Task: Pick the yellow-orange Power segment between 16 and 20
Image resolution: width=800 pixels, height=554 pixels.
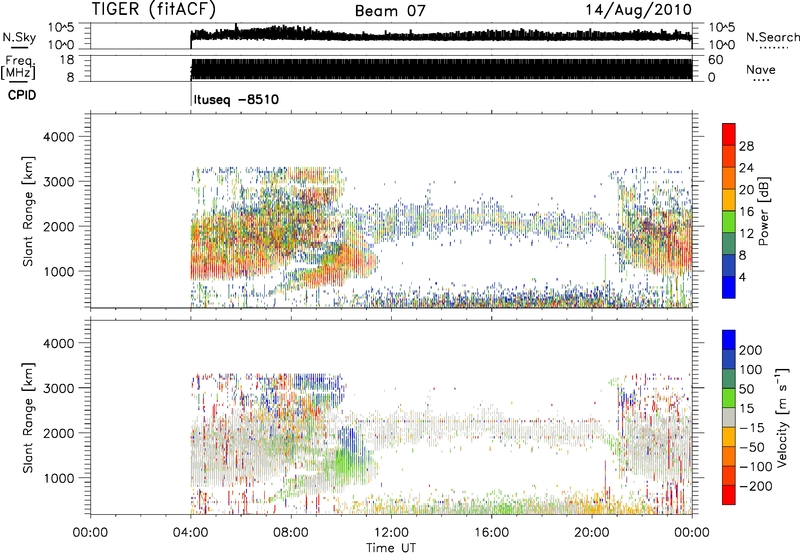Action: 729,200
